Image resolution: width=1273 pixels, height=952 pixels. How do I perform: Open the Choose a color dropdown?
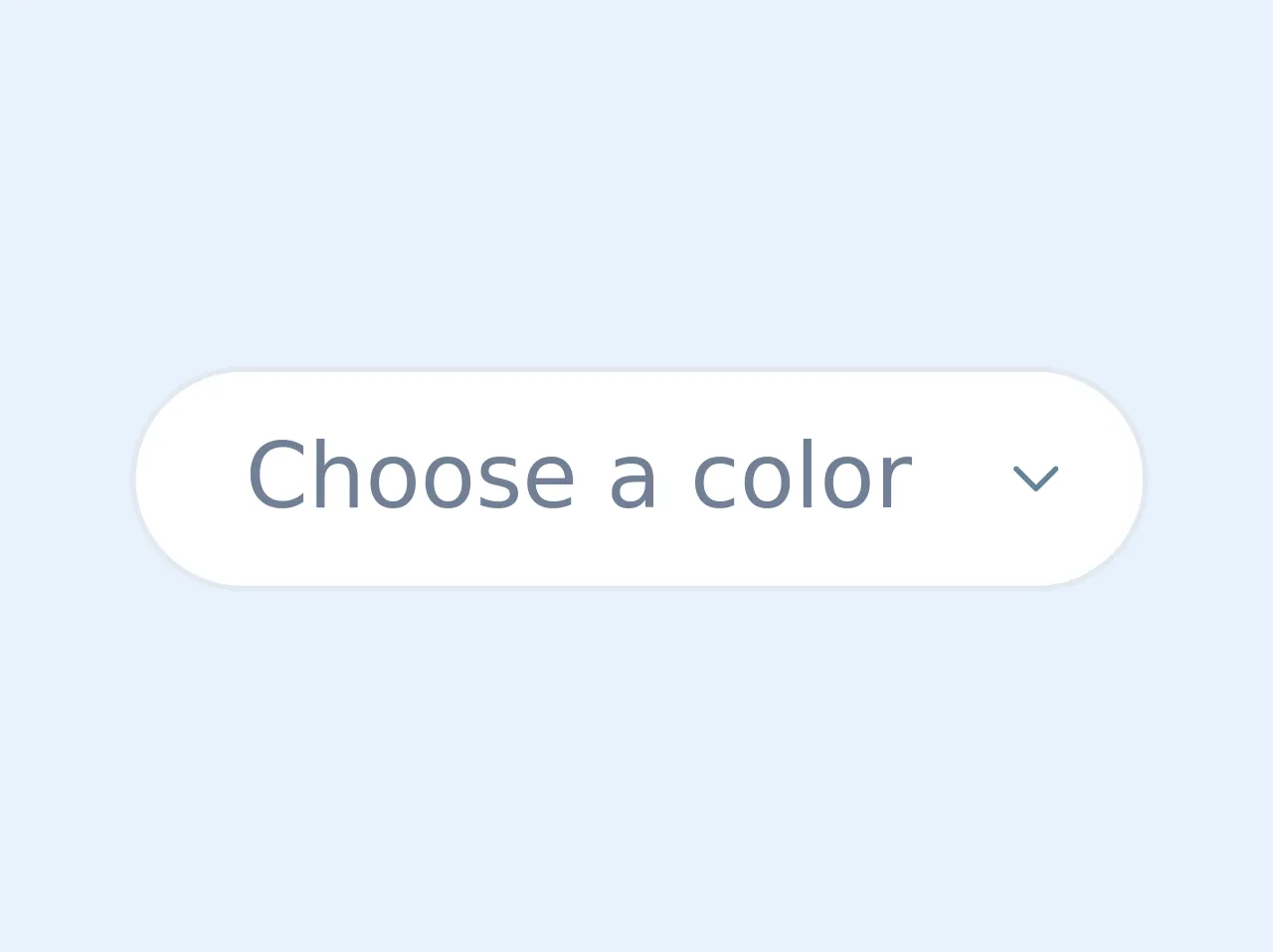coord(638,478)
